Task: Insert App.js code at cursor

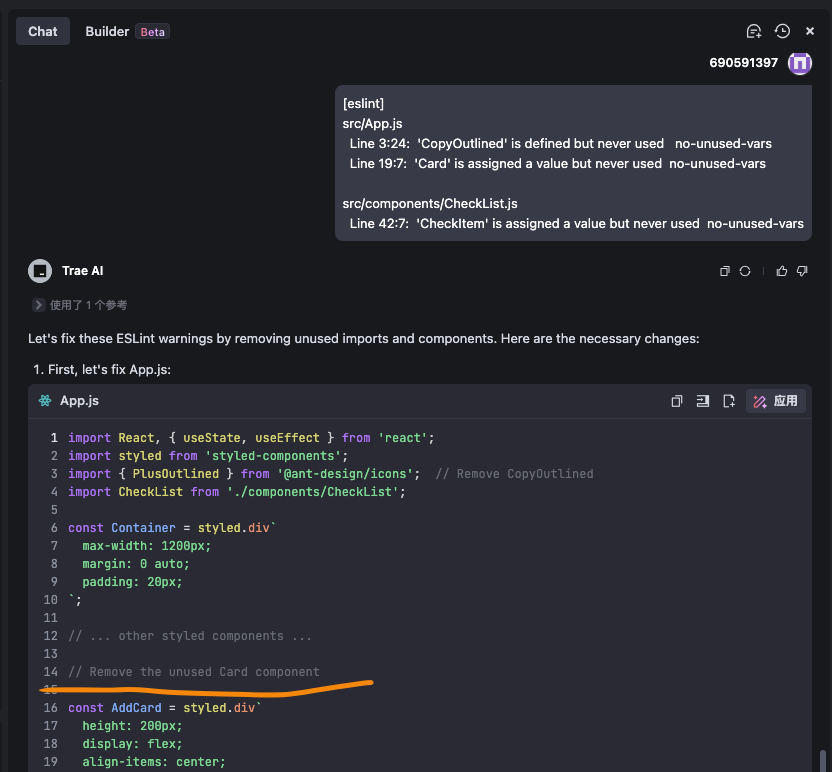Action: 703,401
